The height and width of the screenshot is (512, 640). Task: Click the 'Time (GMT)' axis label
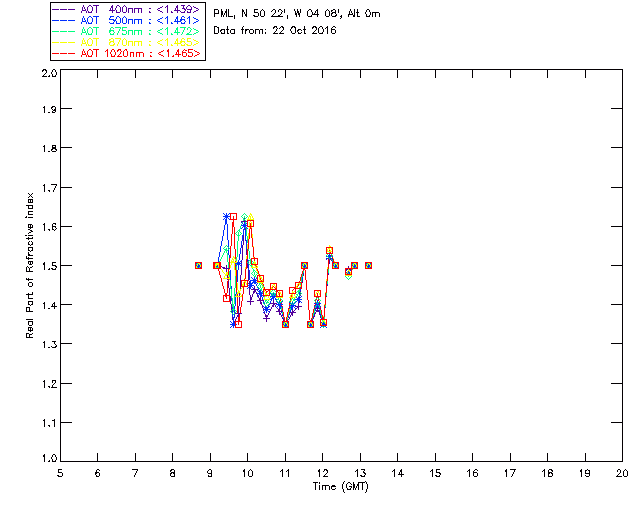[x=340, y=487]
